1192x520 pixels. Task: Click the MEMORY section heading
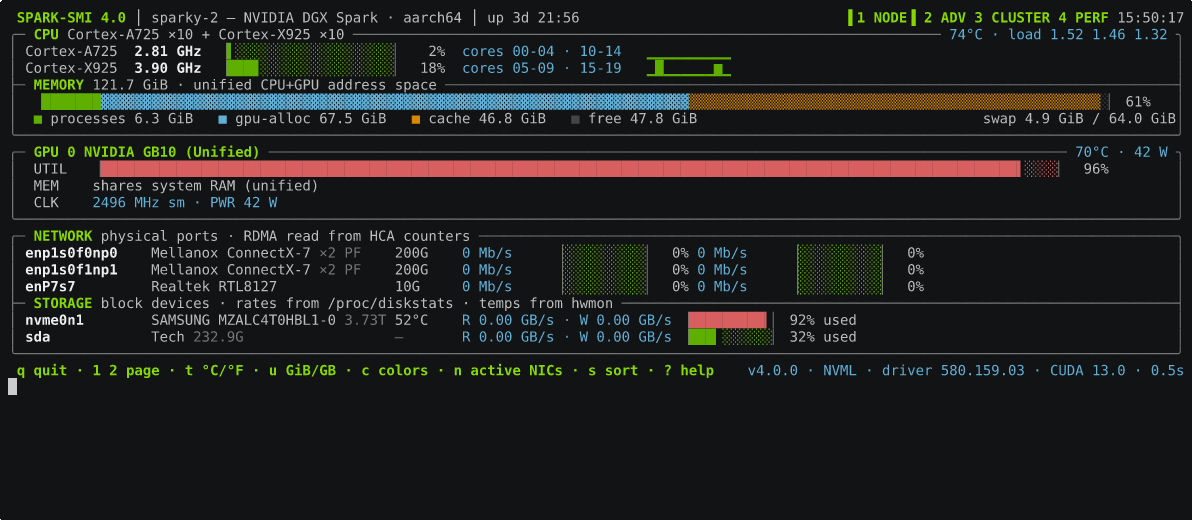pyautogui.click(x=59, y=85)
